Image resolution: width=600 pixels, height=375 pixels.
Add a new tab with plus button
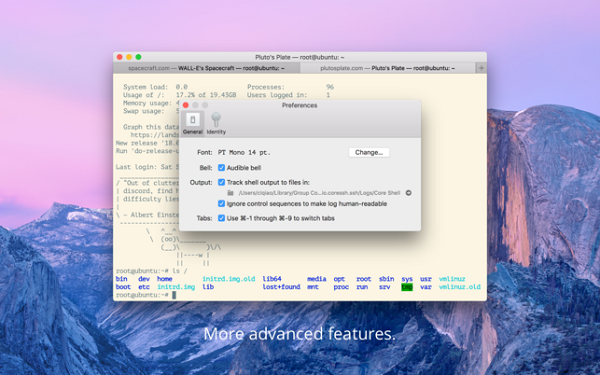481,68
